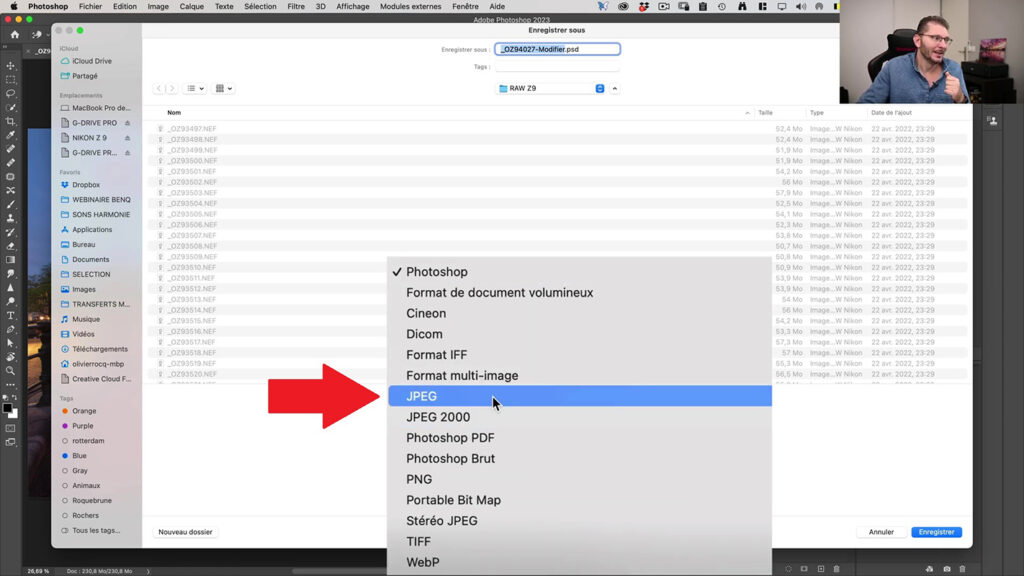This screenshot has width=1024, height=576.
Task: Click the Enregistrer button
Action: (936, 532)
